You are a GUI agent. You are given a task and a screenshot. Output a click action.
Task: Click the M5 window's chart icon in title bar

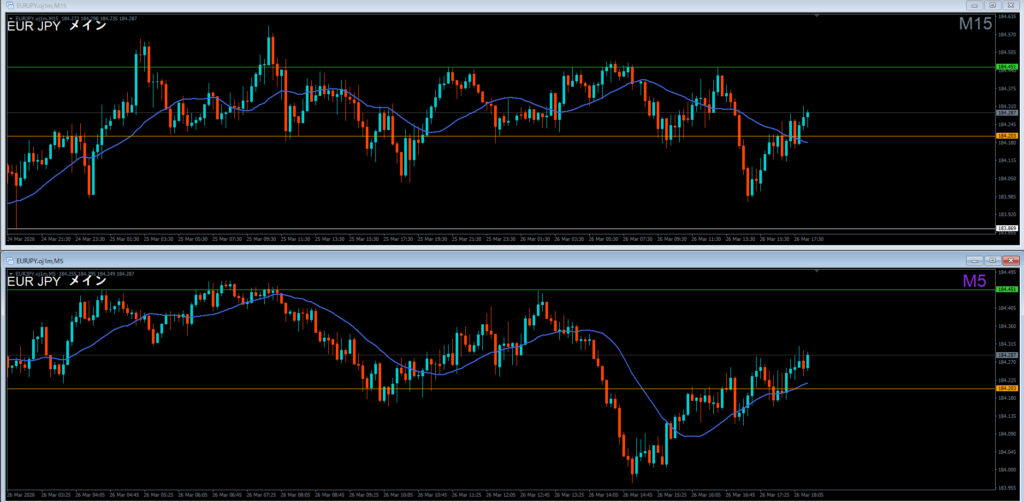pos(9,260)
